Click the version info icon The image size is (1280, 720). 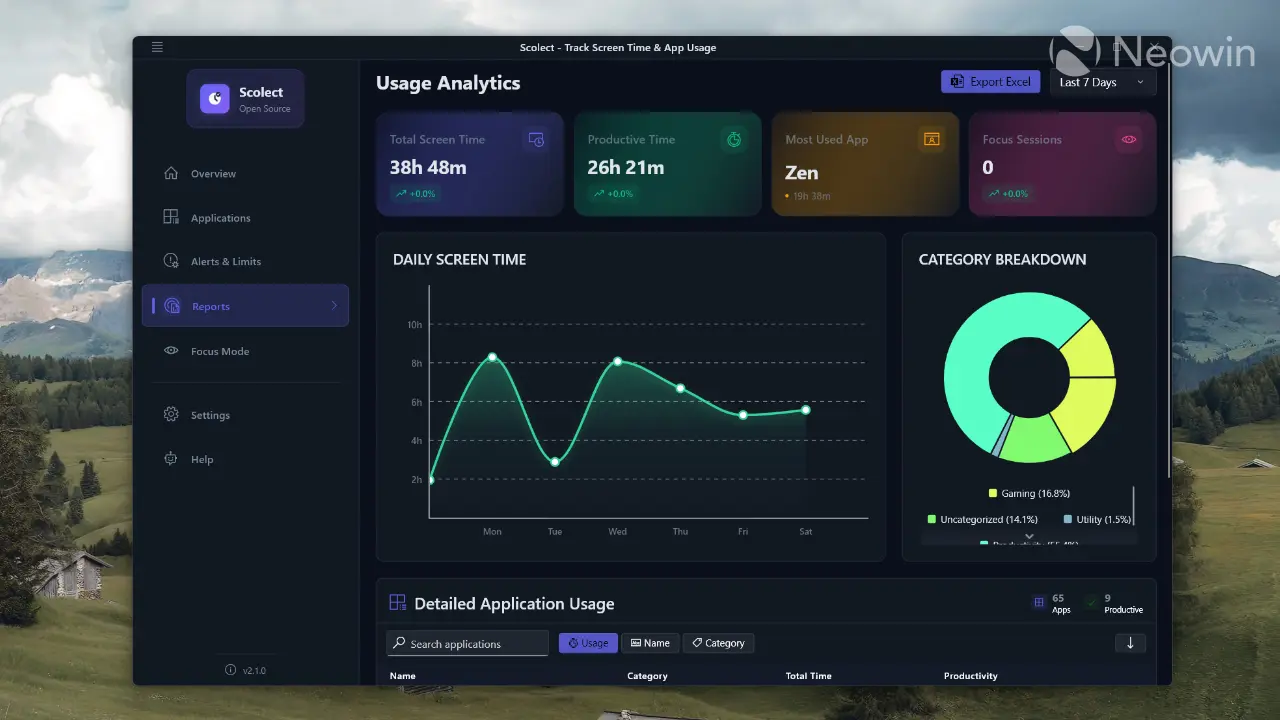[230, 670]
